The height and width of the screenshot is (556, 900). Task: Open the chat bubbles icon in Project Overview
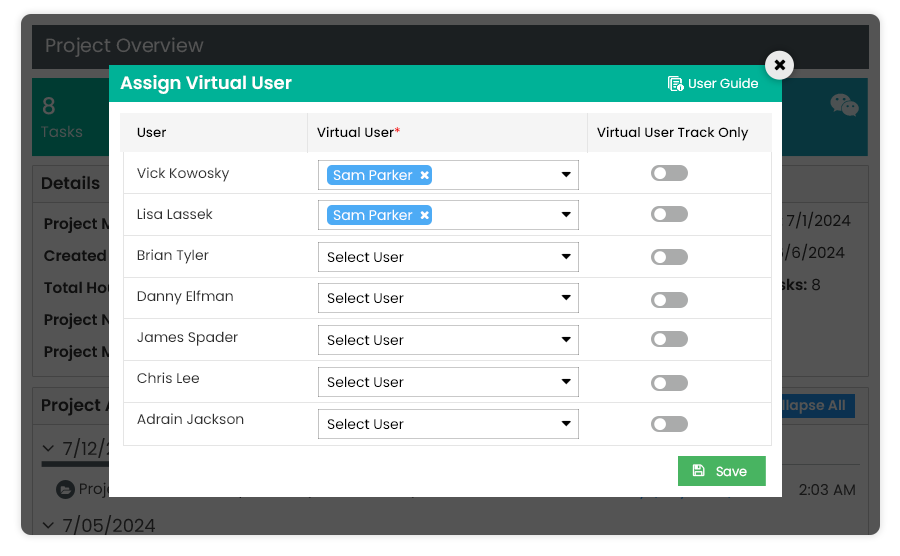coord(844,105)
